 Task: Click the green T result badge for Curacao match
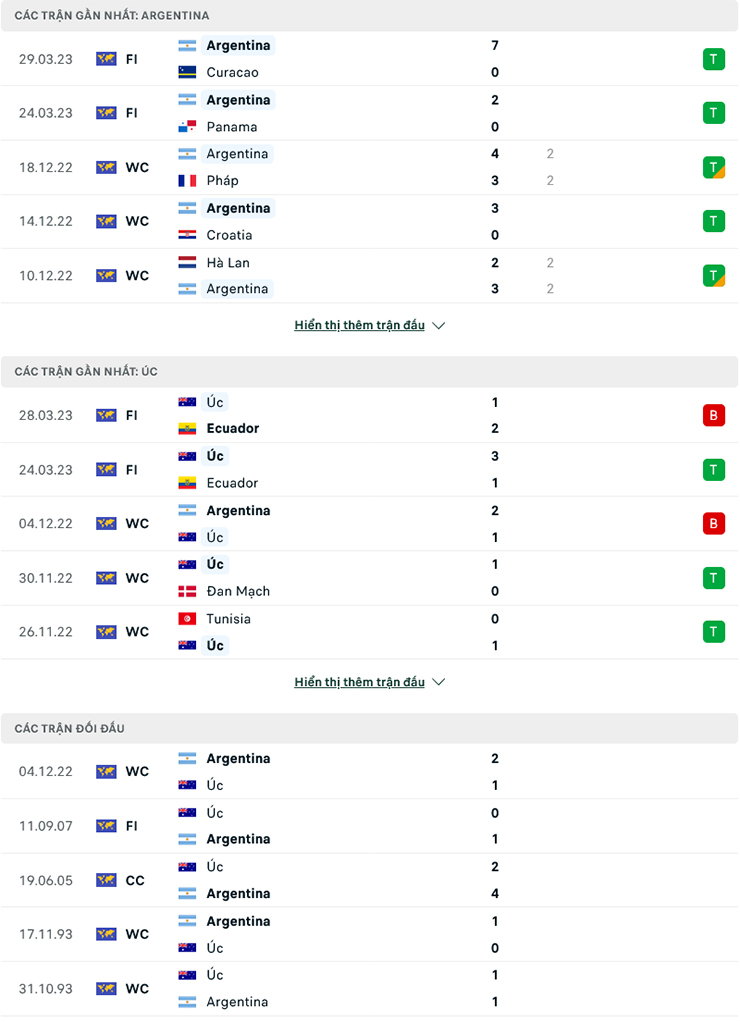point(714,59)
